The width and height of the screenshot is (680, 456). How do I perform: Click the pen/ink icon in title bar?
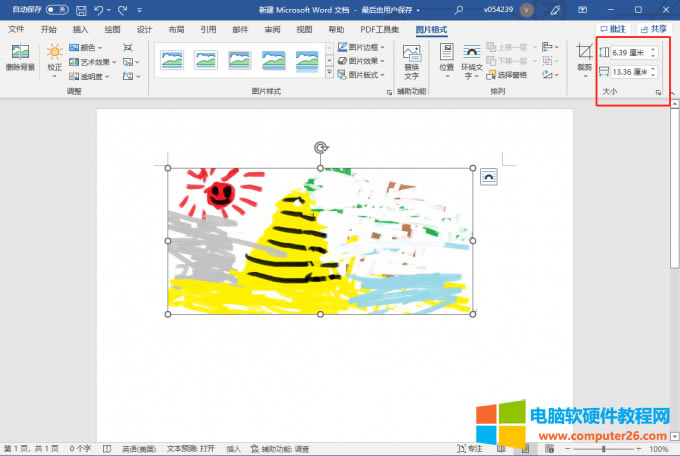(x=555, y=10)
